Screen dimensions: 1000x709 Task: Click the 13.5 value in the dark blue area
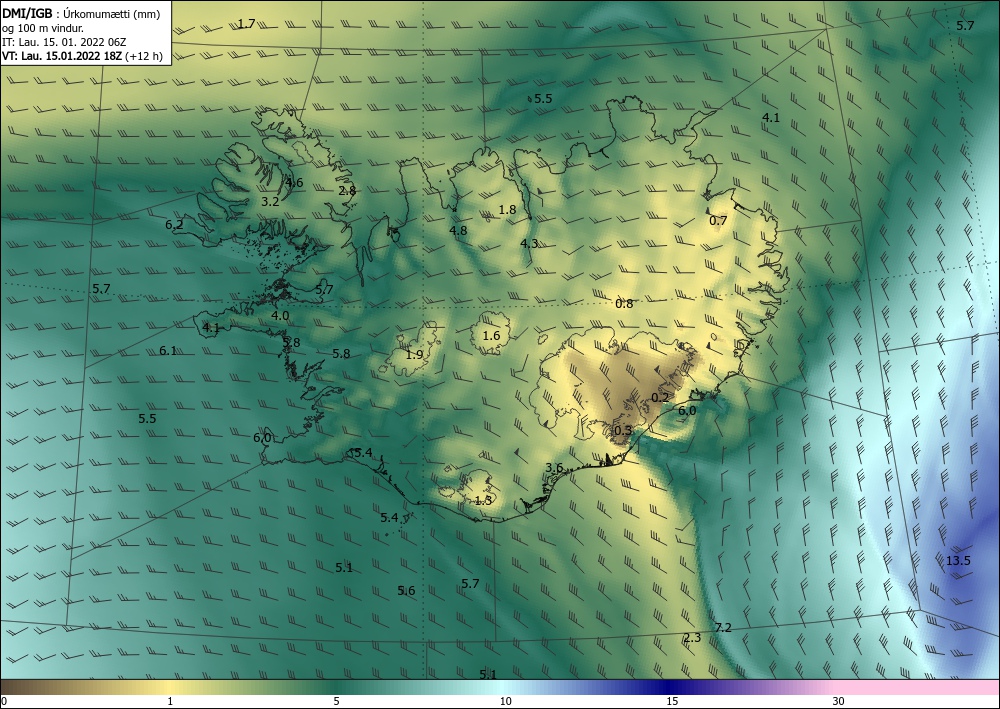(x=958, y=560)
